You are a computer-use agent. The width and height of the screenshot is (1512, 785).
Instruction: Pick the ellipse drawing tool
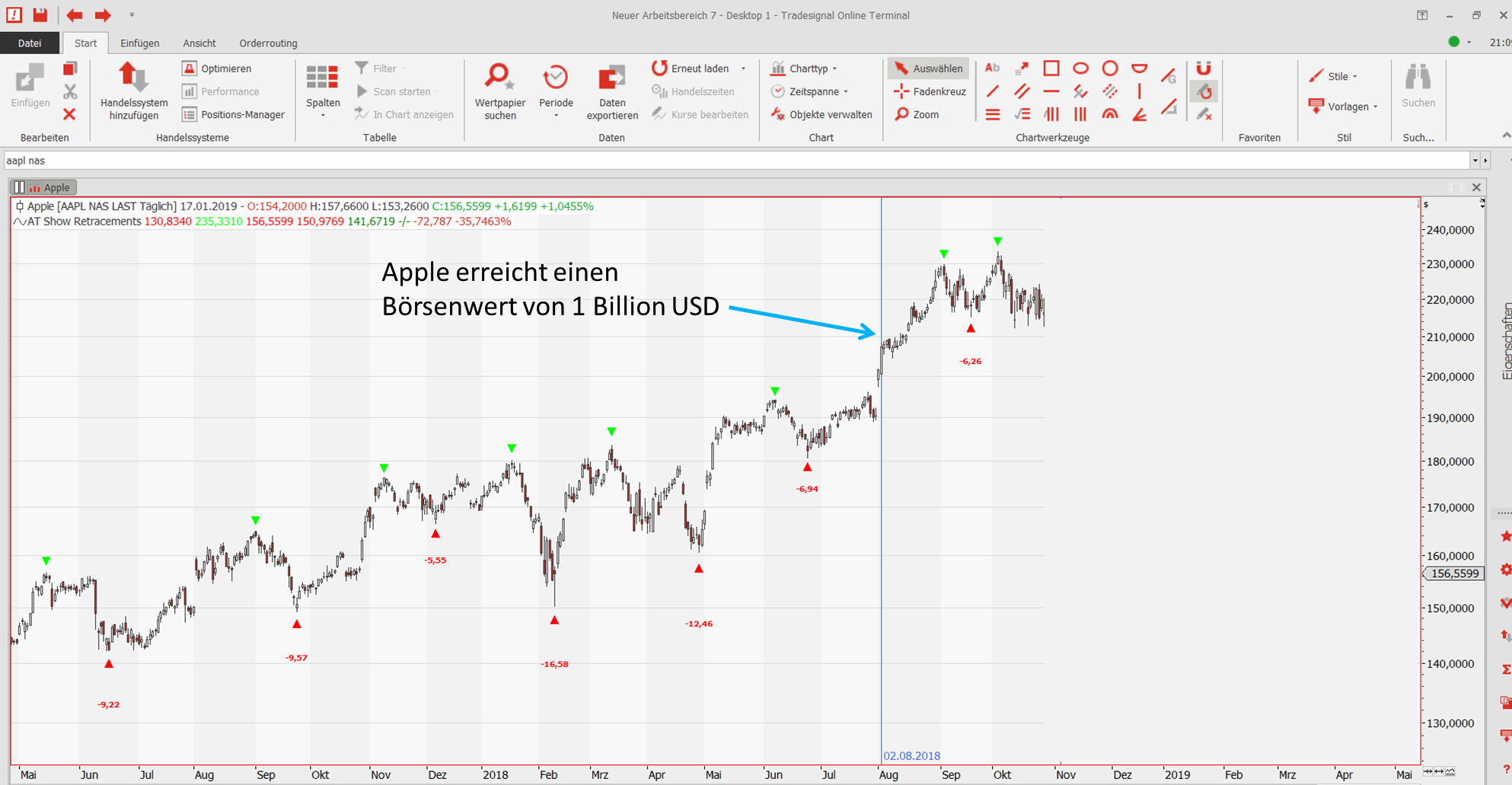point(1080,69)
